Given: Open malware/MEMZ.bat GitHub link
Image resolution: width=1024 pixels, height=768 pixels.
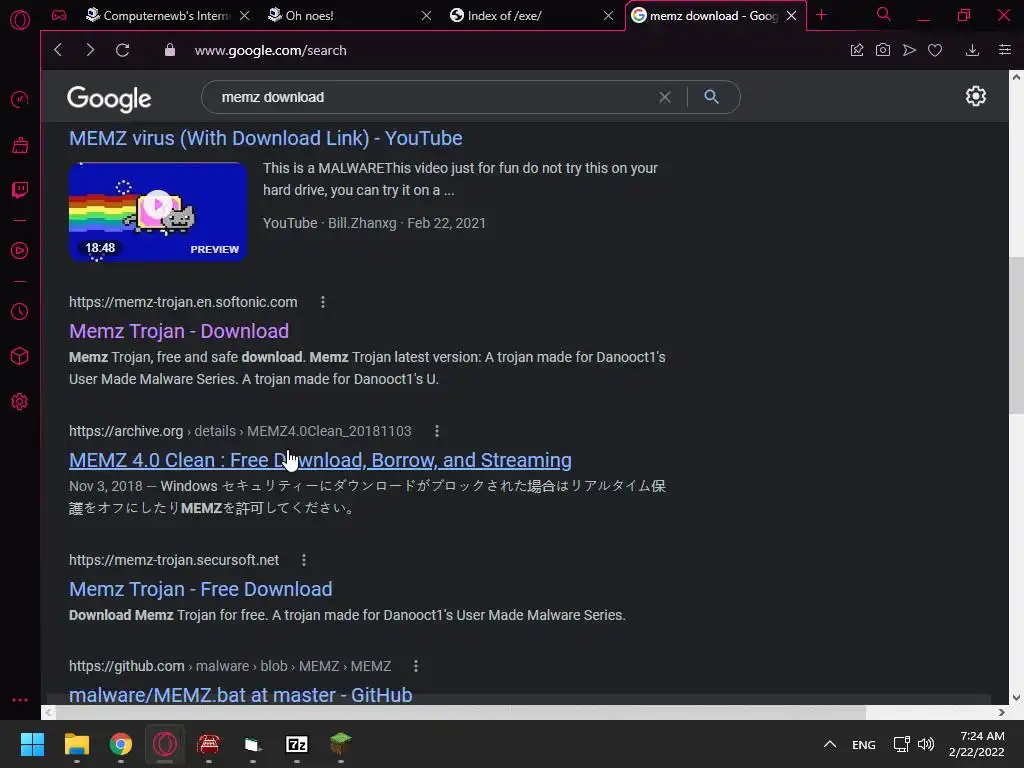Looking at the screenshot, I should [240, 694].
